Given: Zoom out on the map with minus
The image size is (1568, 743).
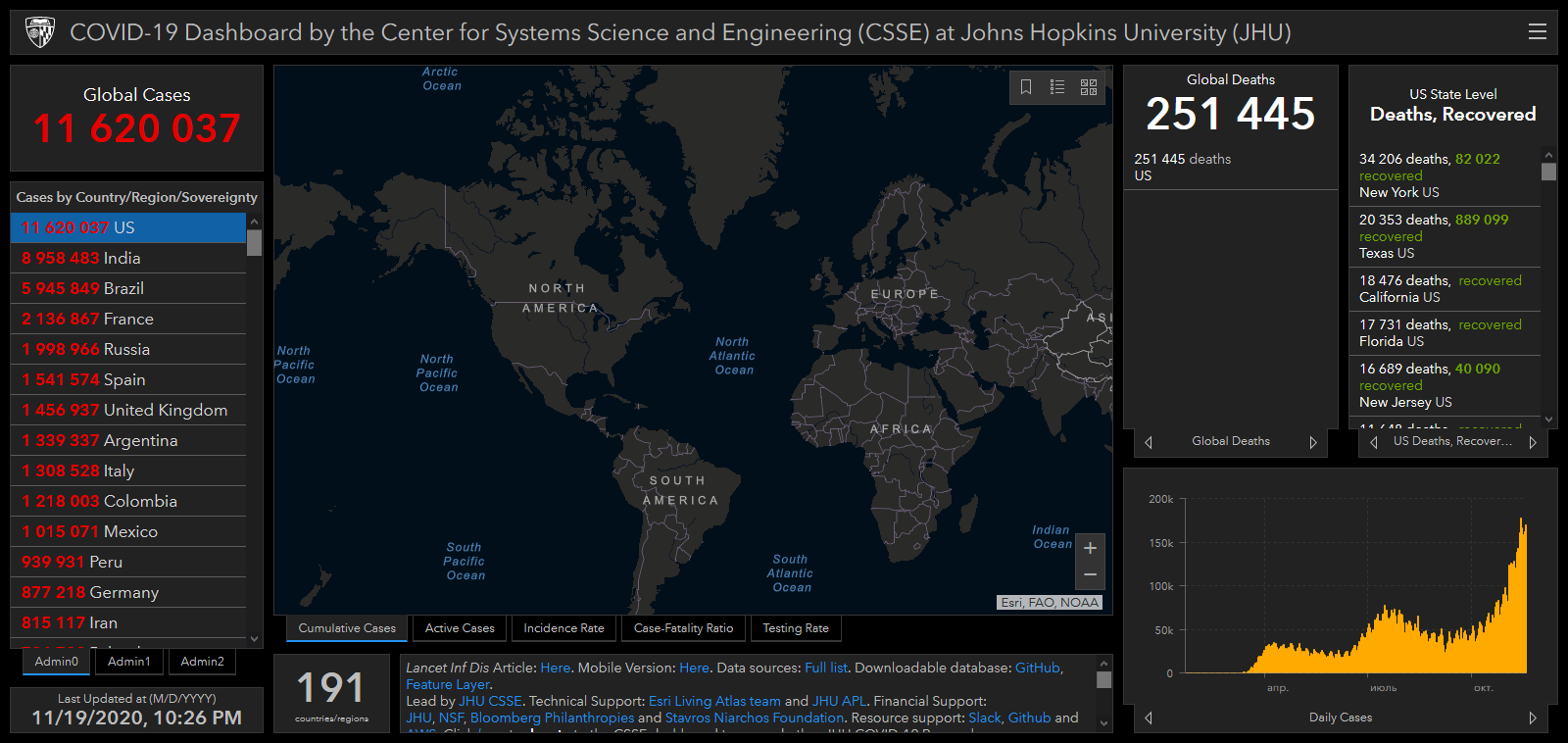Looking at the screenshot, I should [x=1090, y=575].
